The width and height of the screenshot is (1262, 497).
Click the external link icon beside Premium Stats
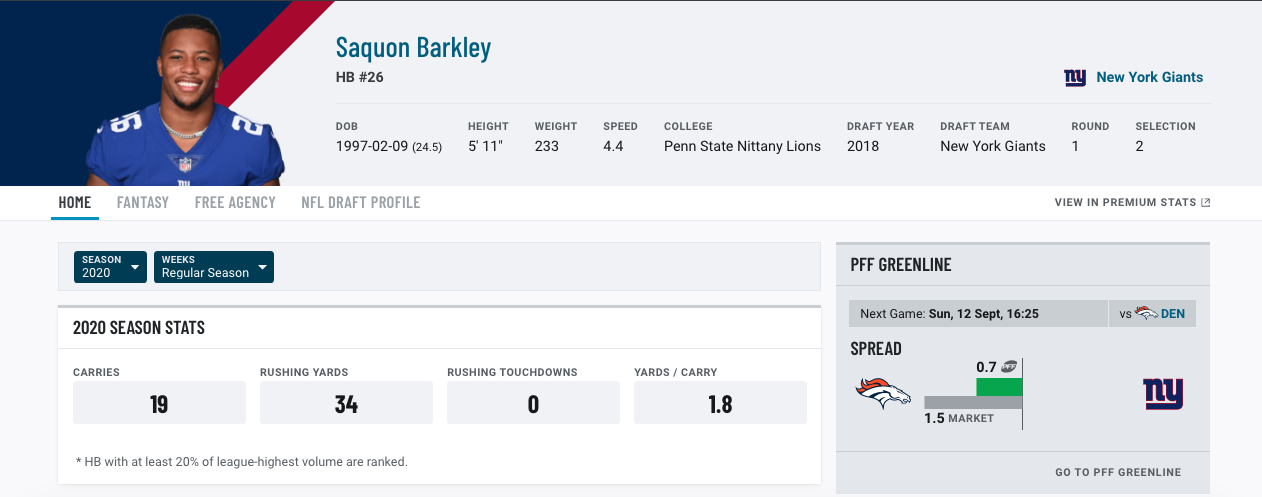1206,203
